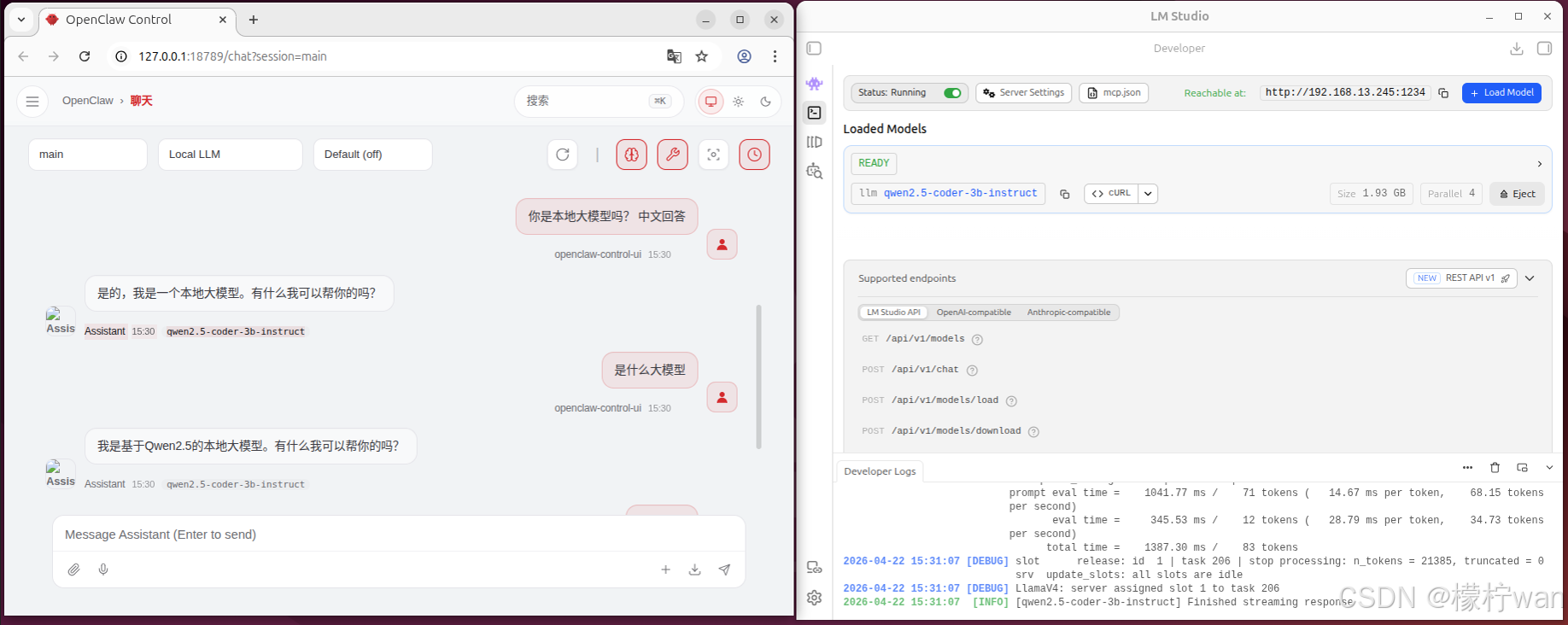Image resolution: width=1568 pixels, height=625 pixels.
Task: Select the LM Studio API tab
Action: 893,312
